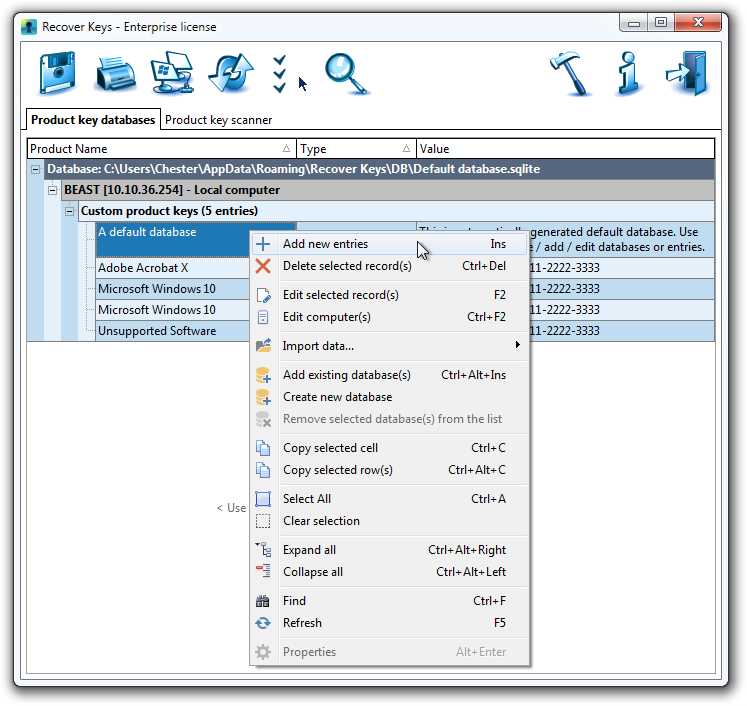Select the Adobe Acrobat X row
Viewport: 747px width, 706px height.
pos(172,268)
